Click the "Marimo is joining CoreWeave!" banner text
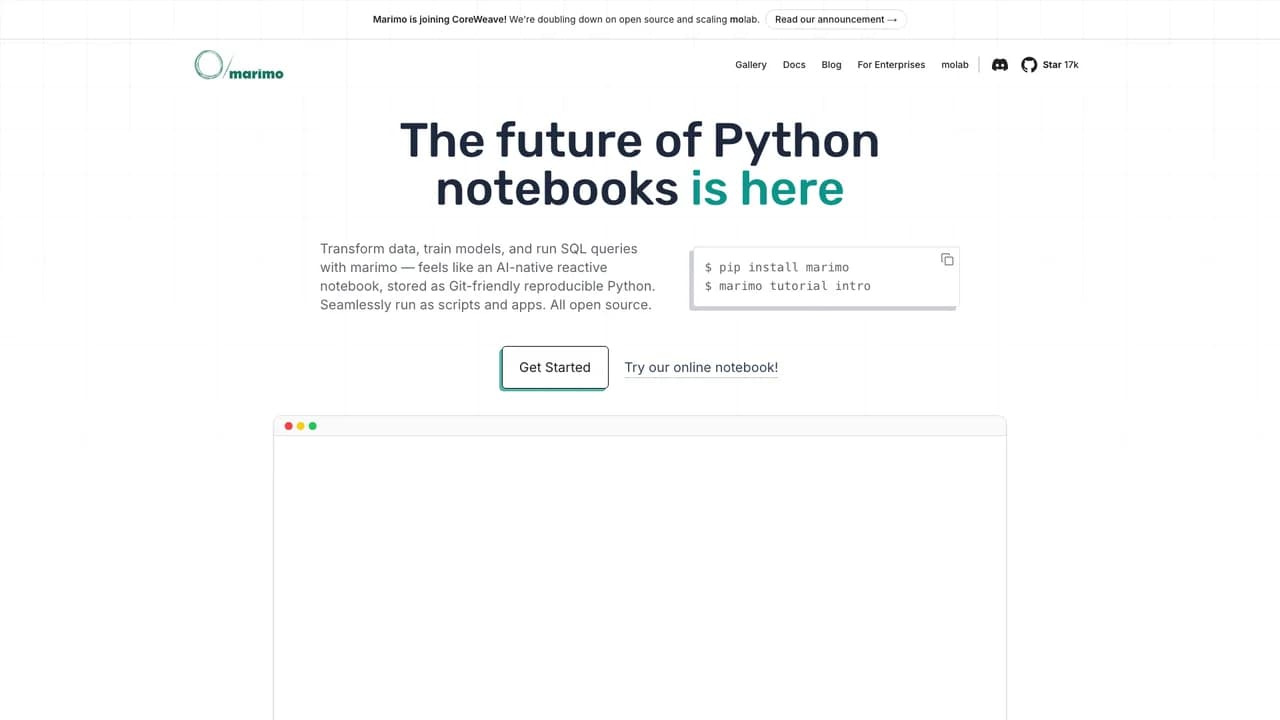The height and width of the screenshot is (720, 1280). click(440, 19)
